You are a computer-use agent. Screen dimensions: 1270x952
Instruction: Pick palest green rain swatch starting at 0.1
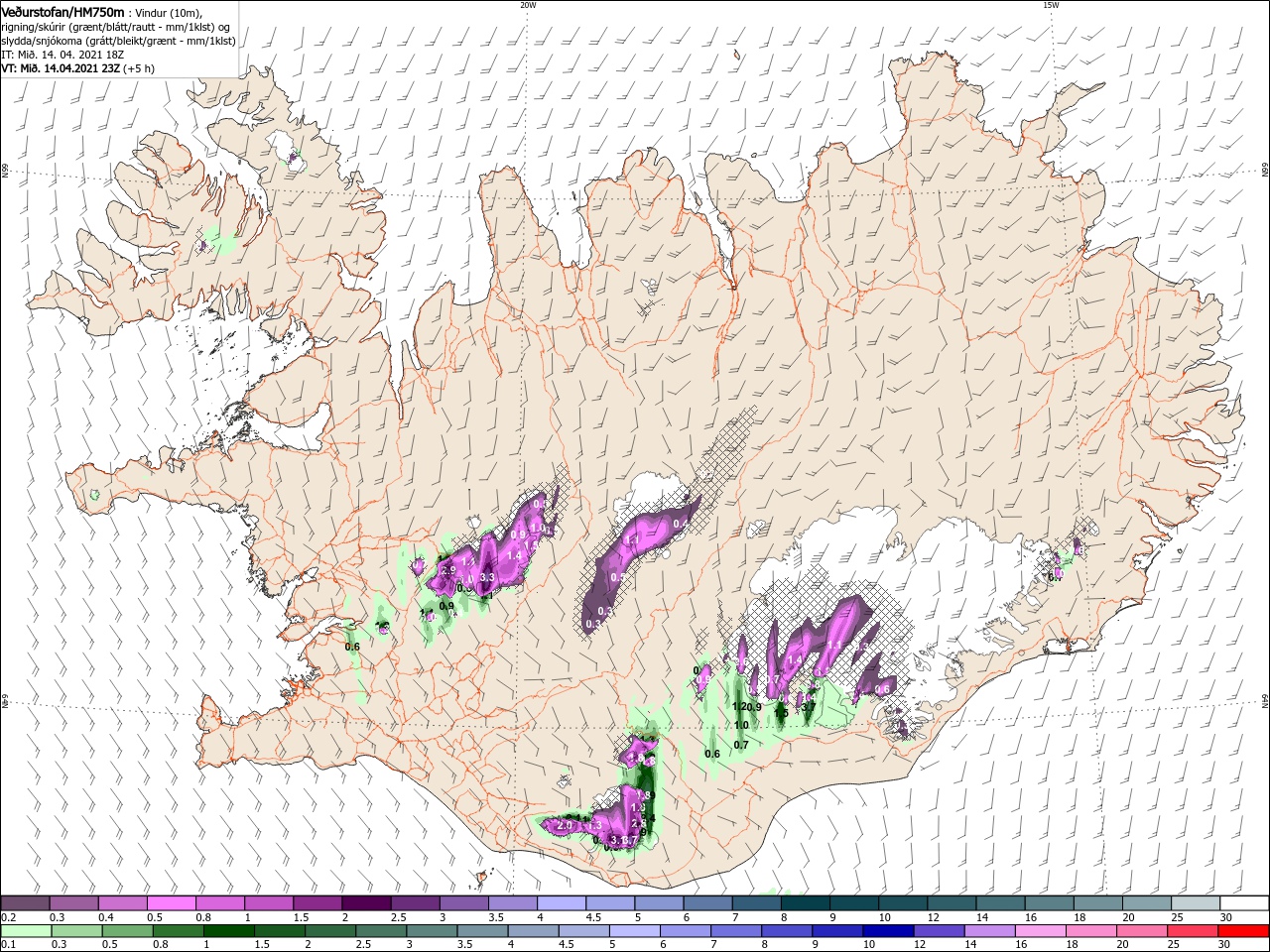coord(26,931)
